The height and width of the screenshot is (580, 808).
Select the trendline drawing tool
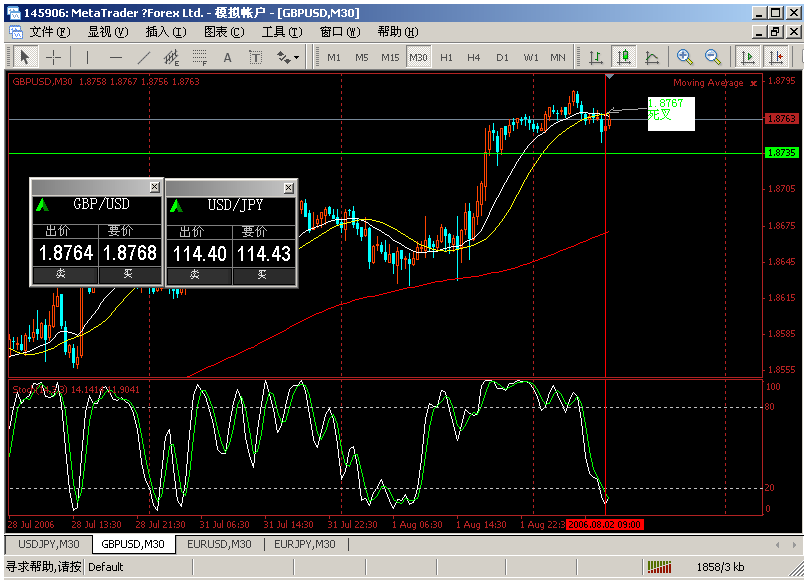pyautogui.click(x=144, y=57)
